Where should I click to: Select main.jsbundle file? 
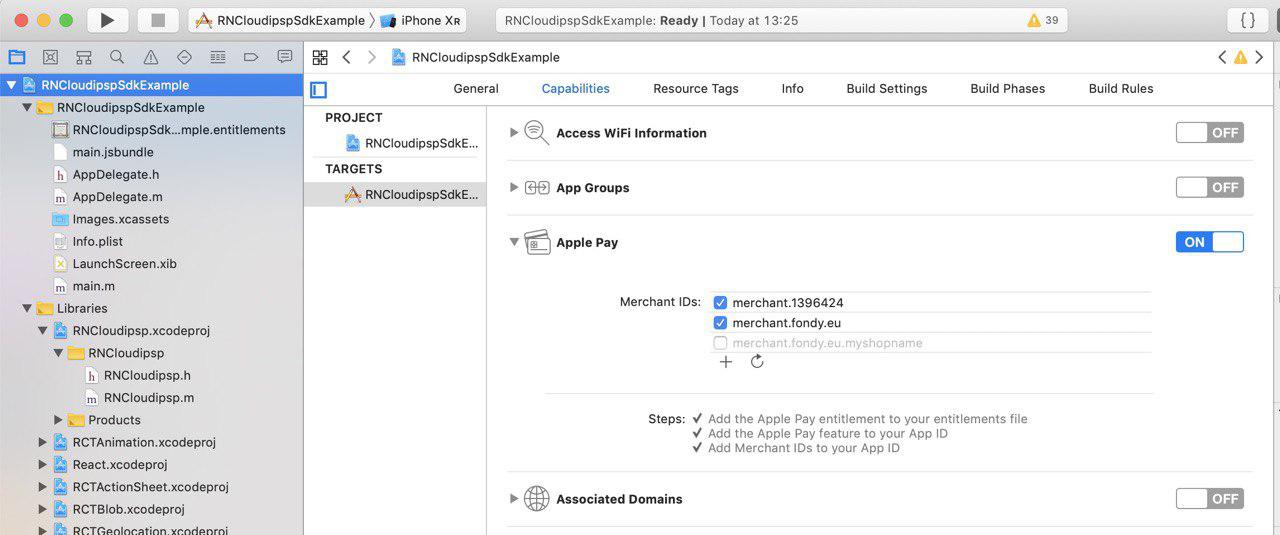click(113, 152)
